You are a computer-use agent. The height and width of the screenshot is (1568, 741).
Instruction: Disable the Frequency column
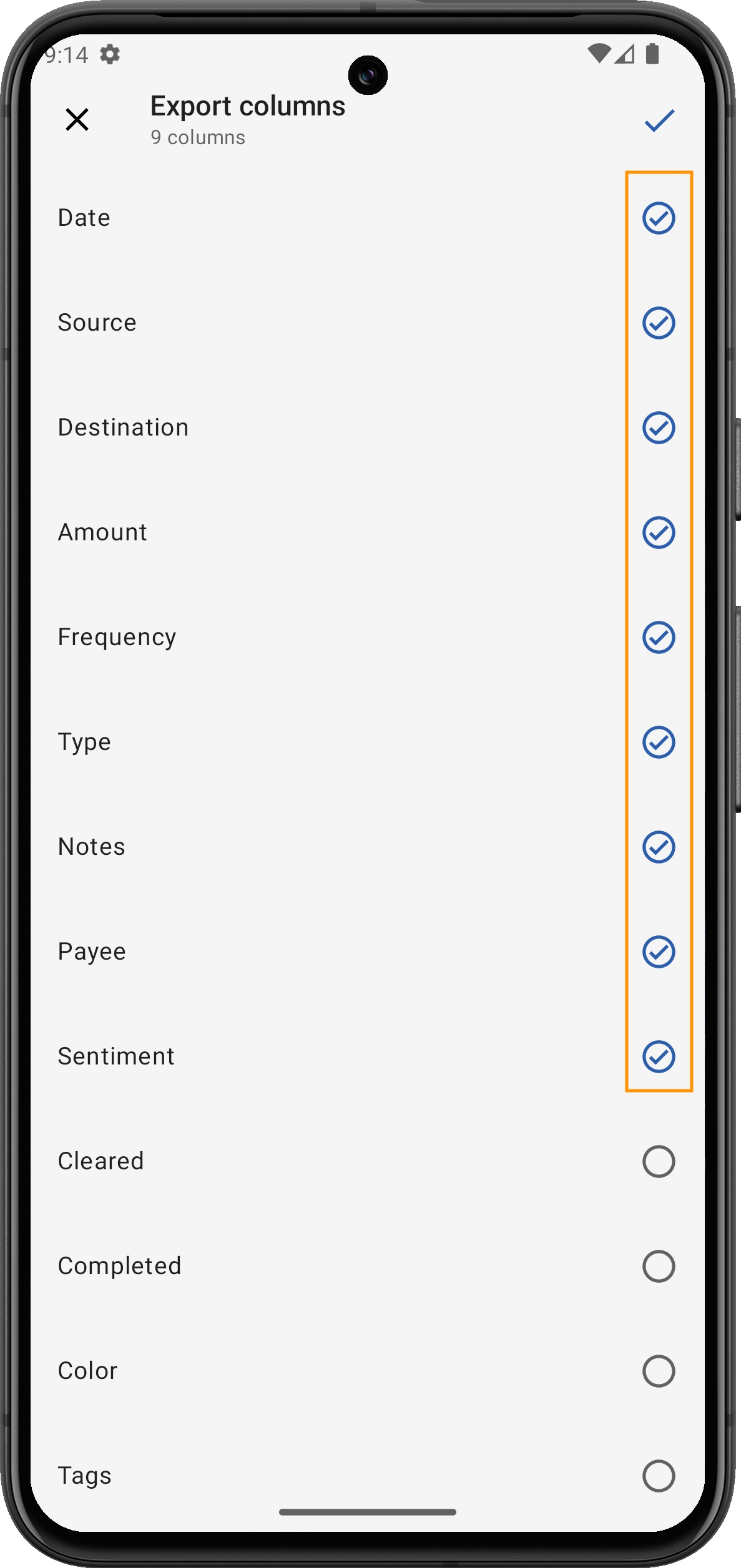[x=659, y=638]
